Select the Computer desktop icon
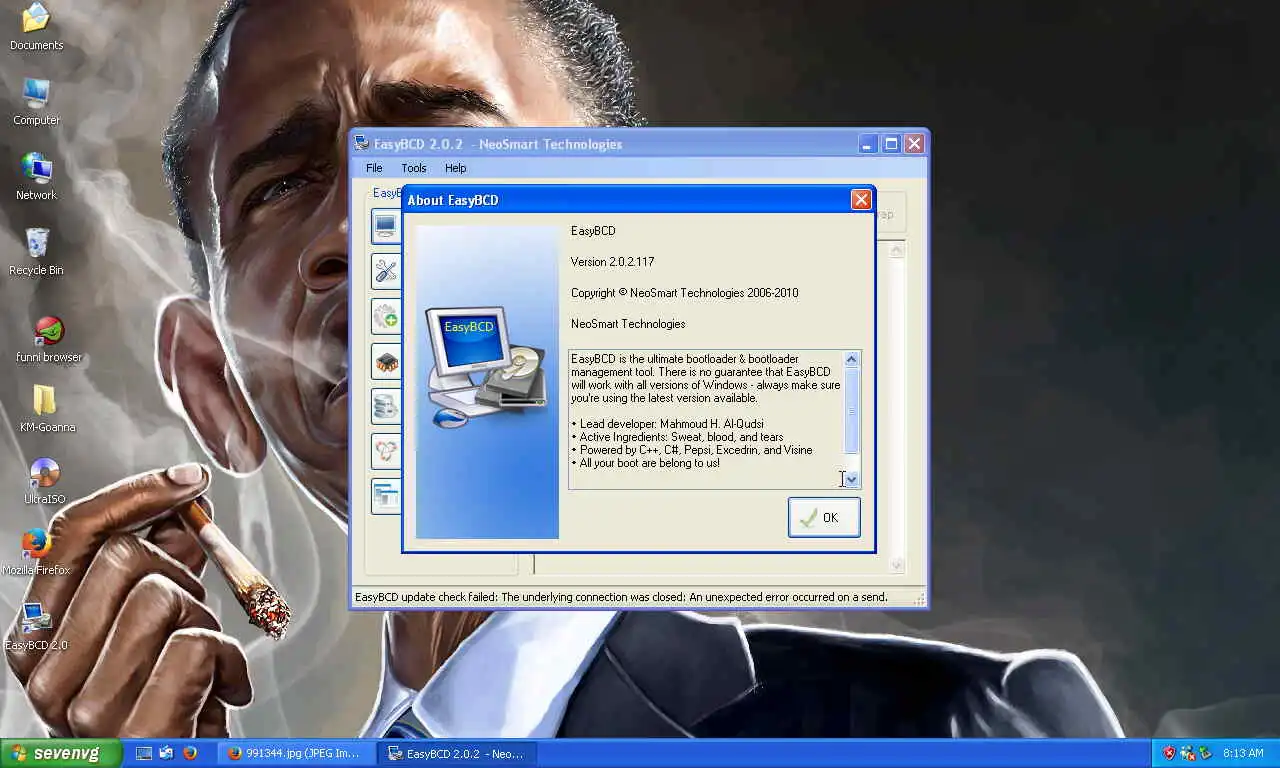 (x=36, y=101)
